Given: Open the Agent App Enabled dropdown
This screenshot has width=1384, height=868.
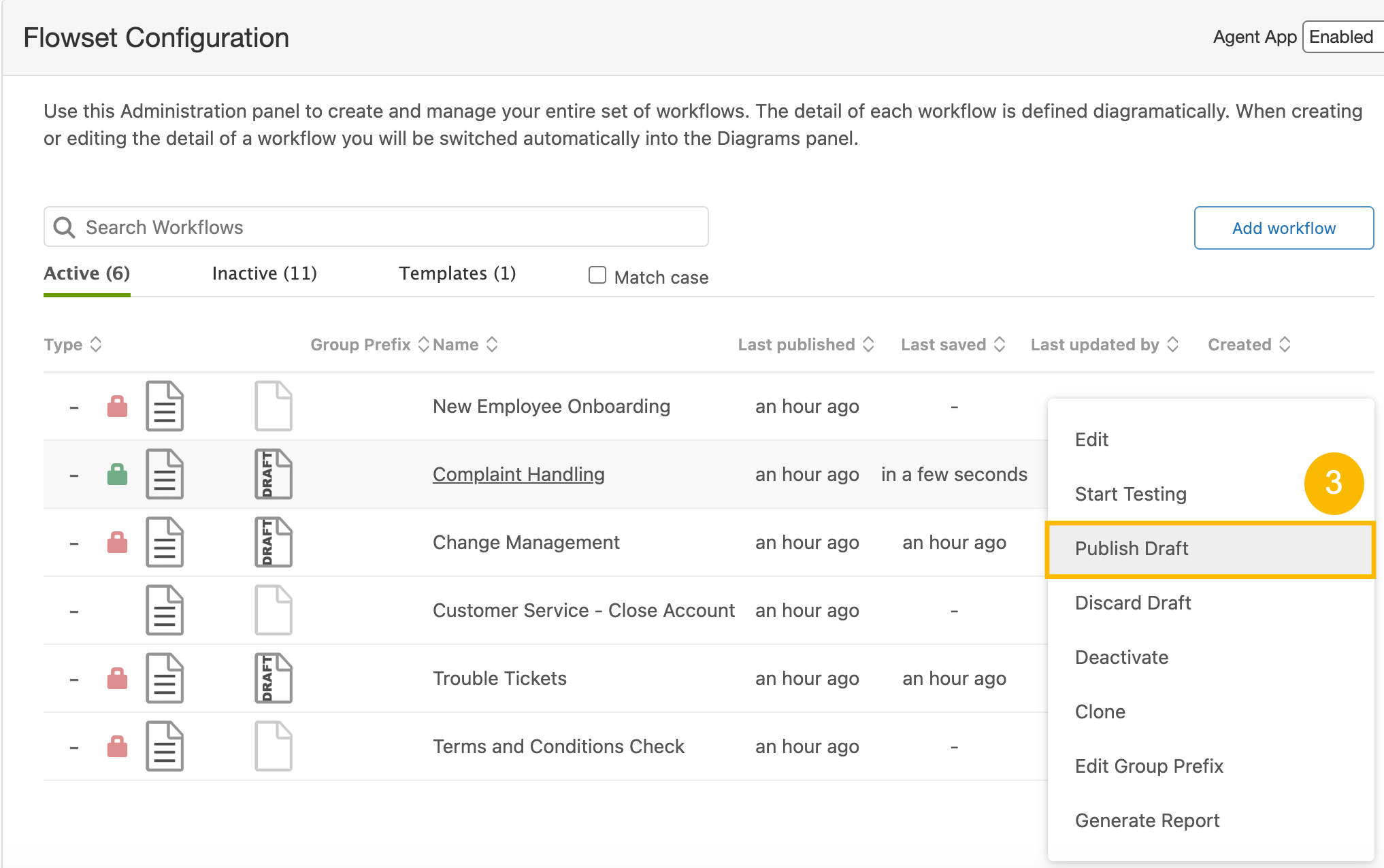Looking at the screenshot, I should coord(1343,37).
